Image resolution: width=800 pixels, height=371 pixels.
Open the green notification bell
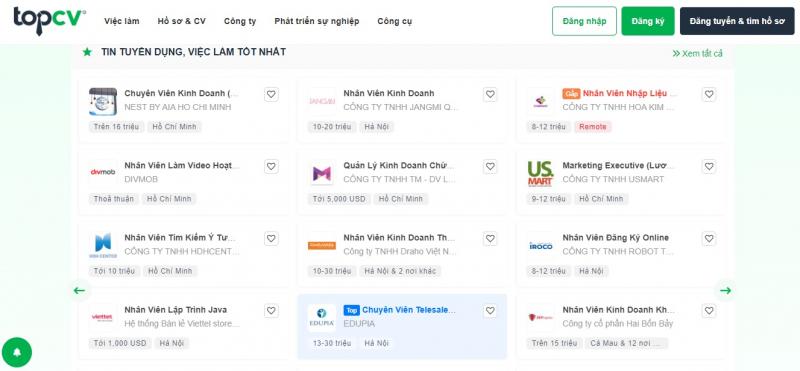point(16,352)
